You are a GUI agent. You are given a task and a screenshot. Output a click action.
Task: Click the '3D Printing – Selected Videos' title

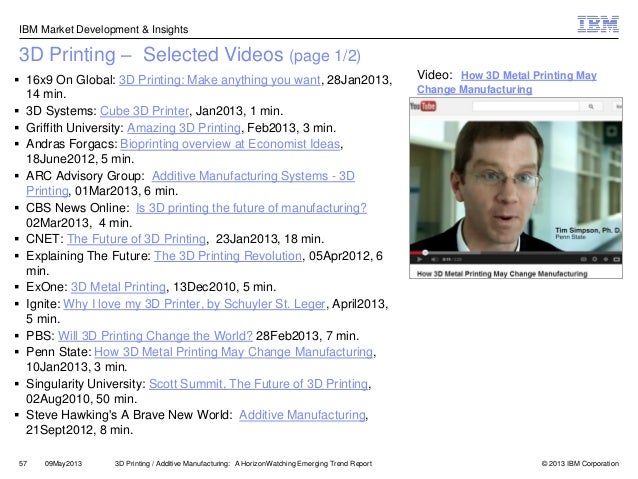pyautogui.click(x=151, y=55)
